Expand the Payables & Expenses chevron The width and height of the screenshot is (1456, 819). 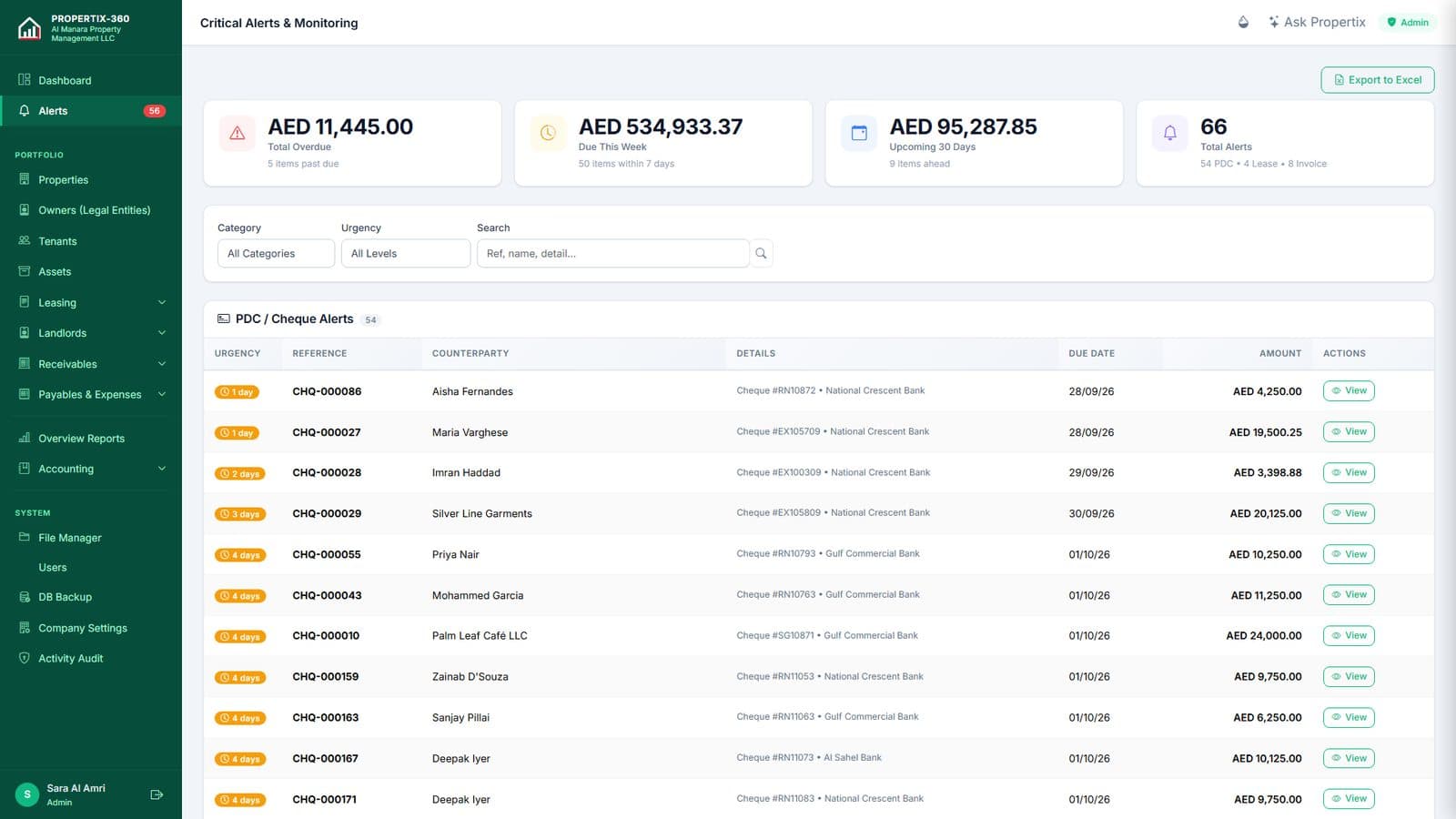[x=162, y=394]
